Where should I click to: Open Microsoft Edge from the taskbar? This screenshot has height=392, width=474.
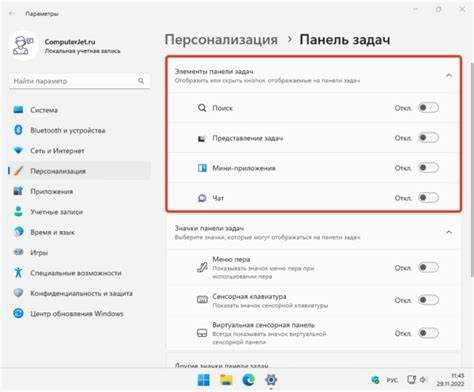[249, 380]
